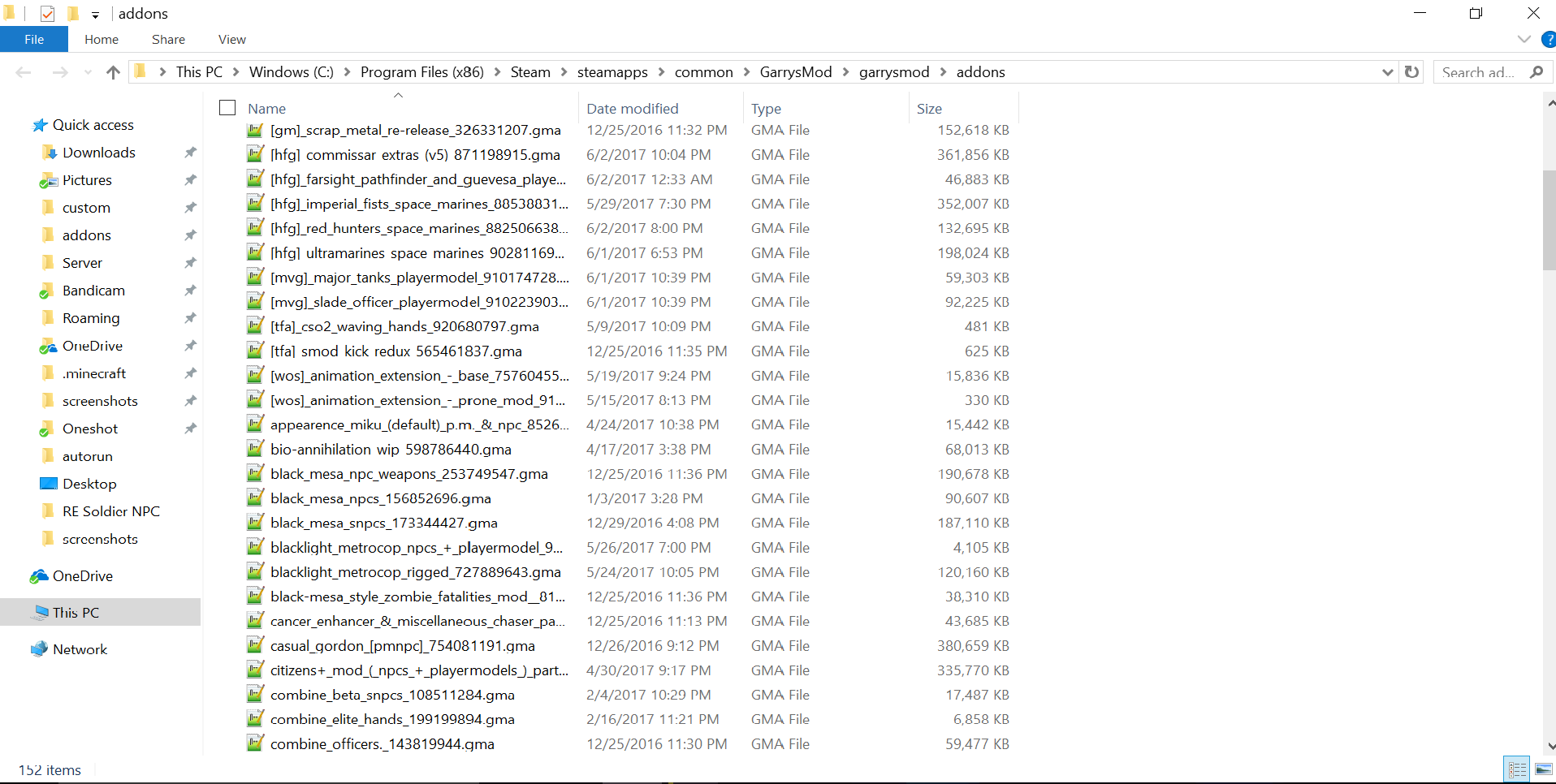
Task: Select the scrap_metal_re-release gma file icon
Action: point(255,130)
